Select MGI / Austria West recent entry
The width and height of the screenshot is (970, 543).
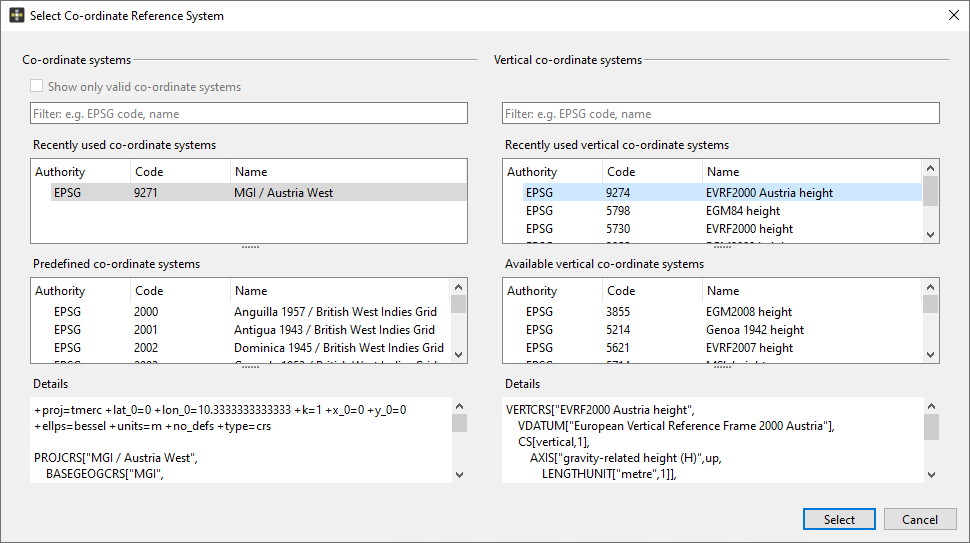pos(259,192)
